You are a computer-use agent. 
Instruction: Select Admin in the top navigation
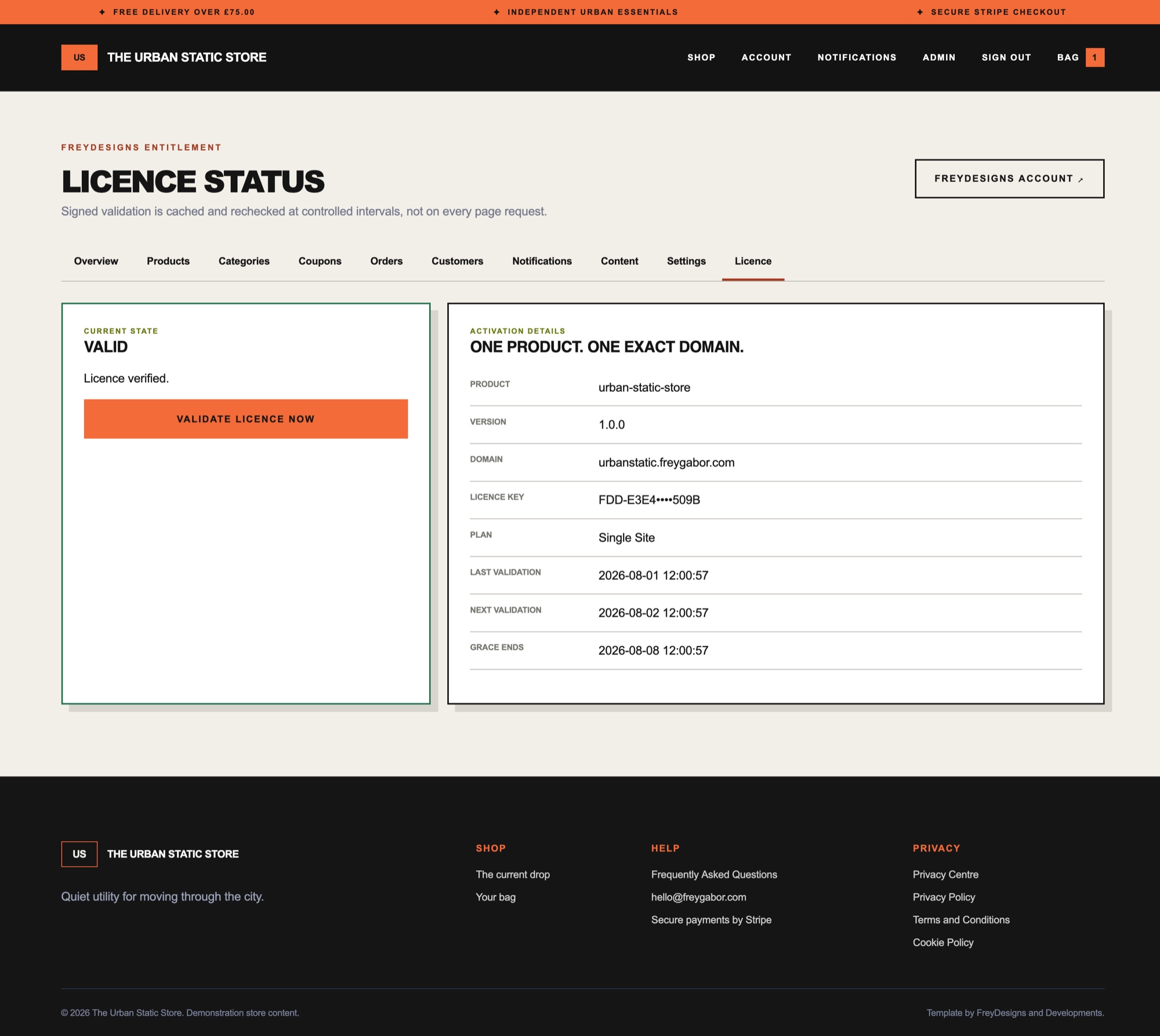939,57
